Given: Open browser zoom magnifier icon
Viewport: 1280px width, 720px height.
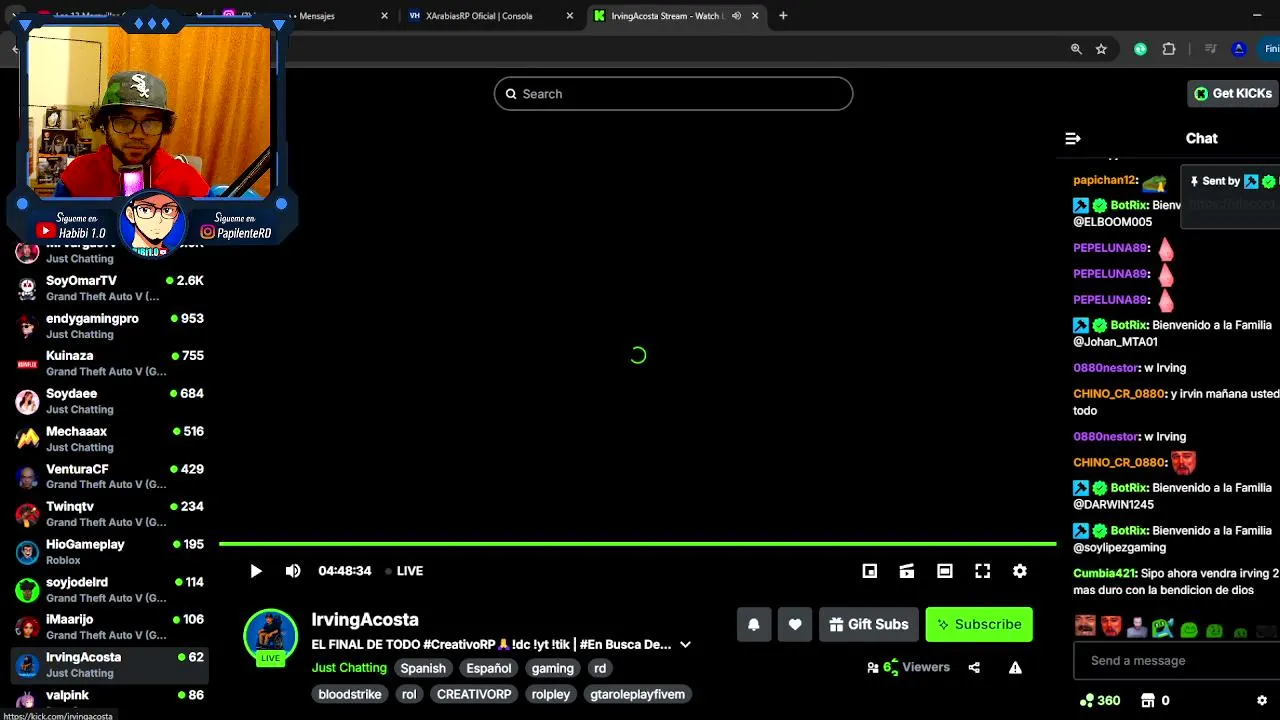Looking at the screenshot, I should 1076,49.
